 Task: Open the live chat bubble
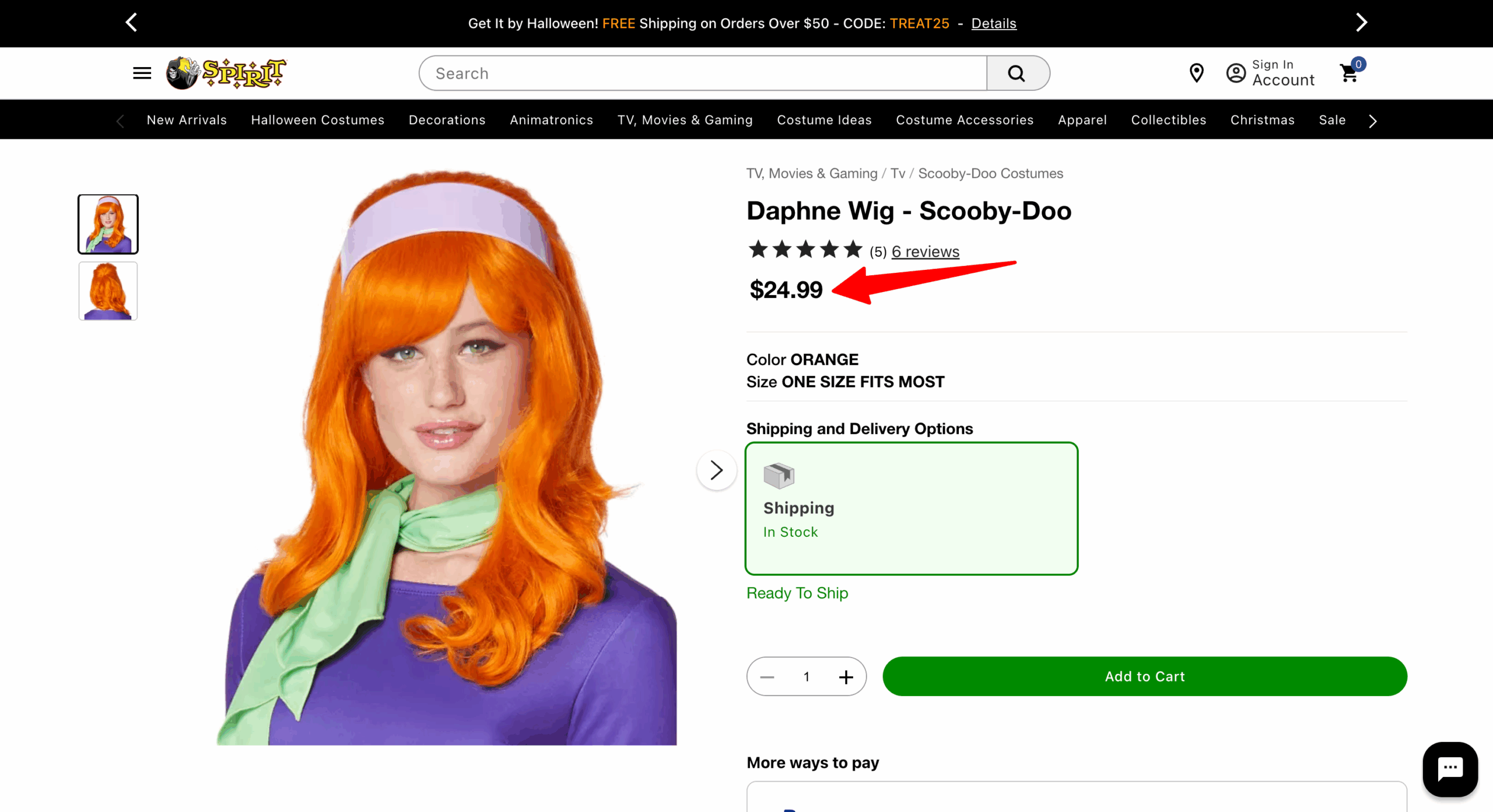[1450, 769]
